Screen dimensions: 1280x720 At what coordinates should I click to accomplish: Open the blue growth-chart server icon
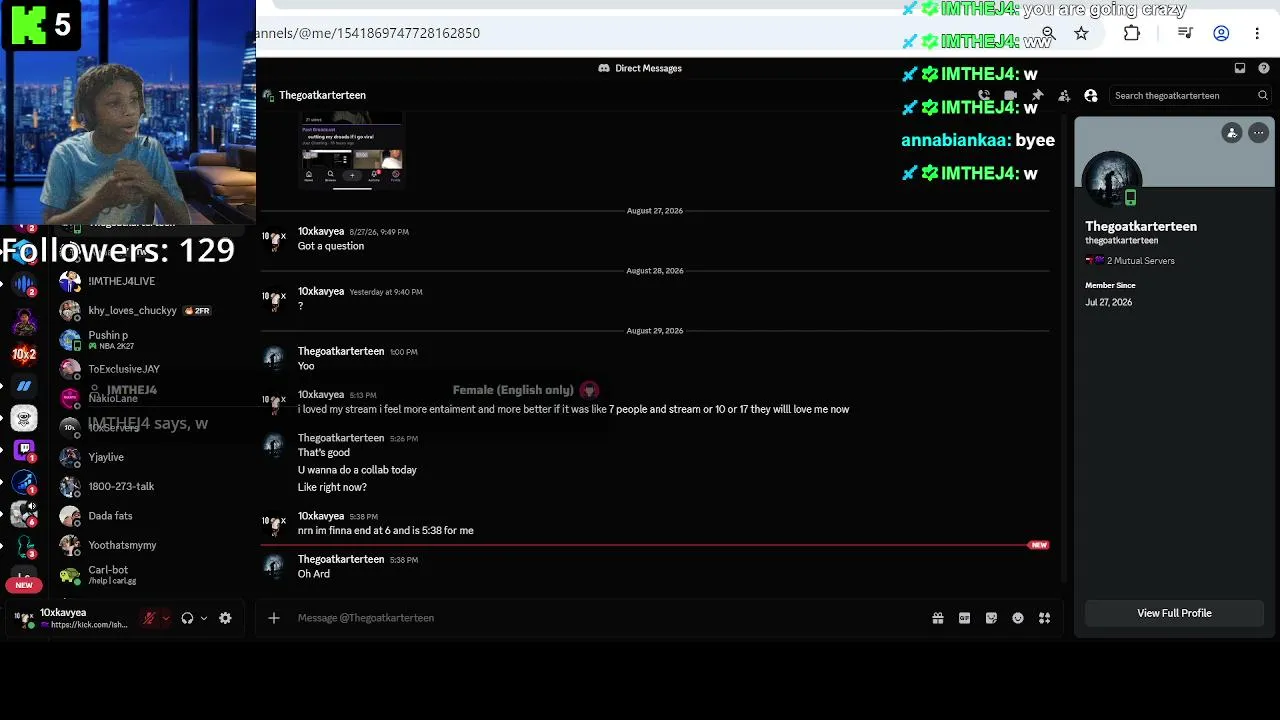[24, 482]
